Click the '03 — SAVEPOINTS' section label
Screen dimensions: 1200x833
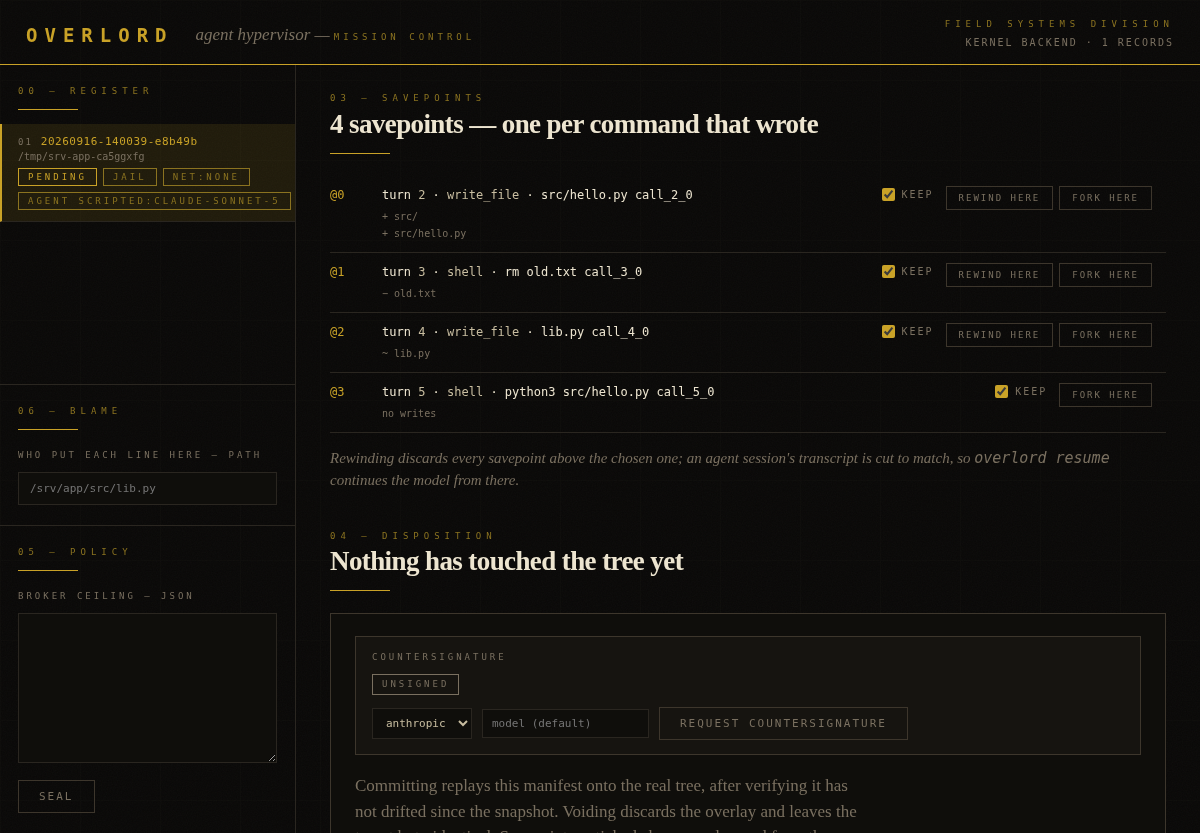407,98
